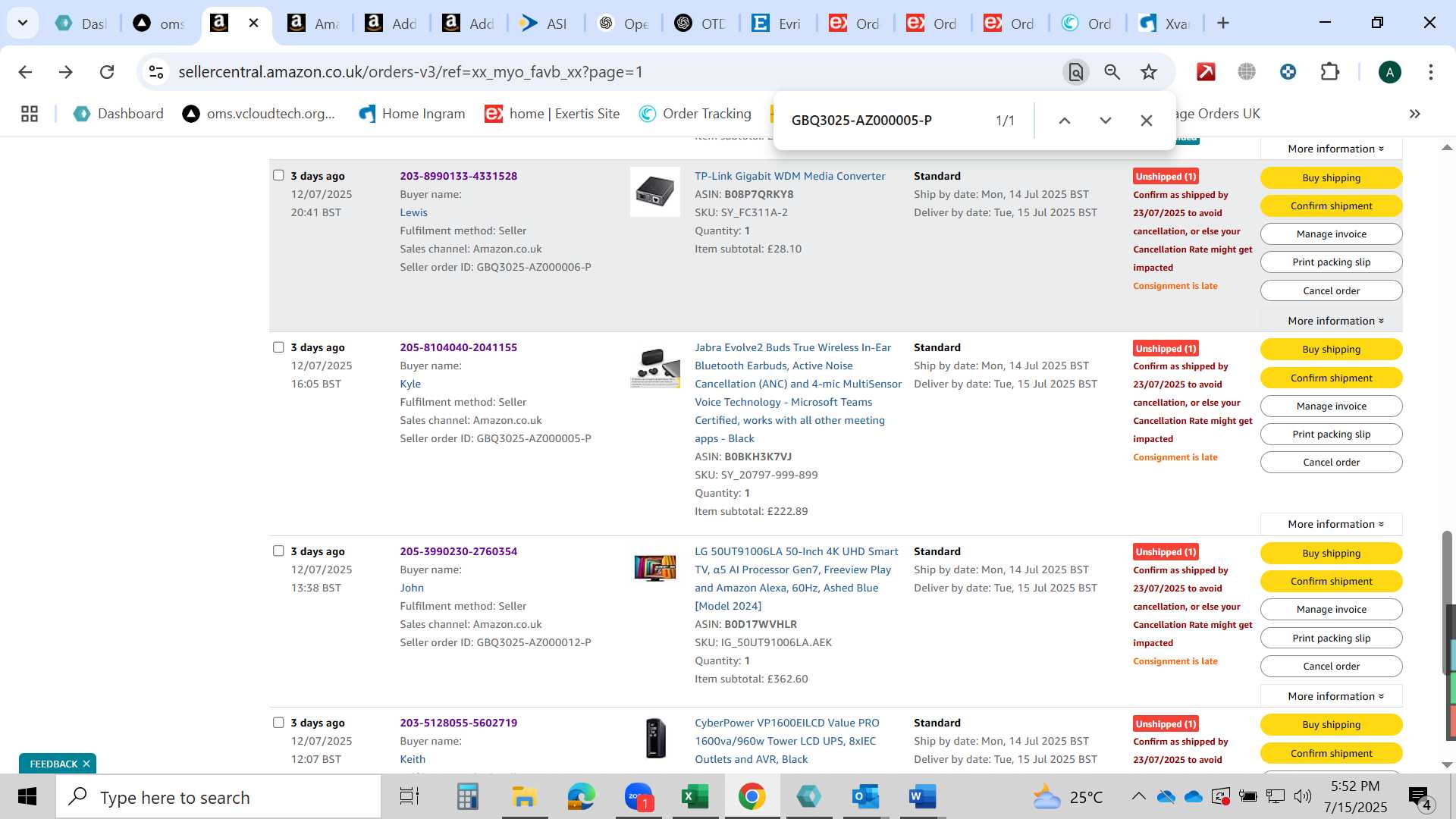Open the red arrow extension icon
The height and width of the screenshot is (819, 1456).
tap(1206, 72)
